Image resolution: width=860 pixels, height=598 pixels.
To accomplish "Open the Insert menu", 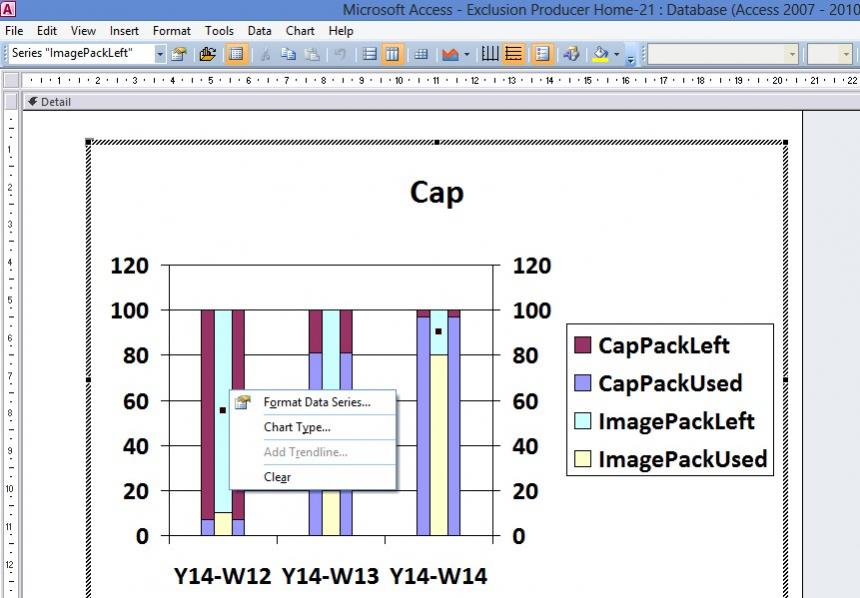I will click(x=124, y=31).
